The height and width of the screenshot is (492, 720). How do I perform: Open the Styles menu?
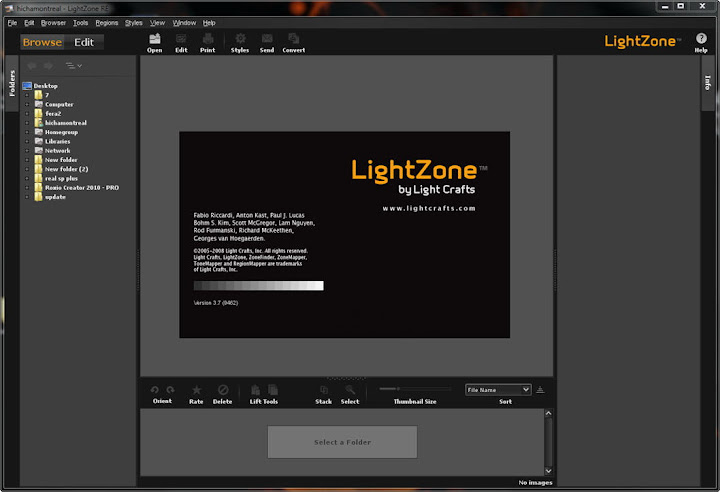coord(134,23)
